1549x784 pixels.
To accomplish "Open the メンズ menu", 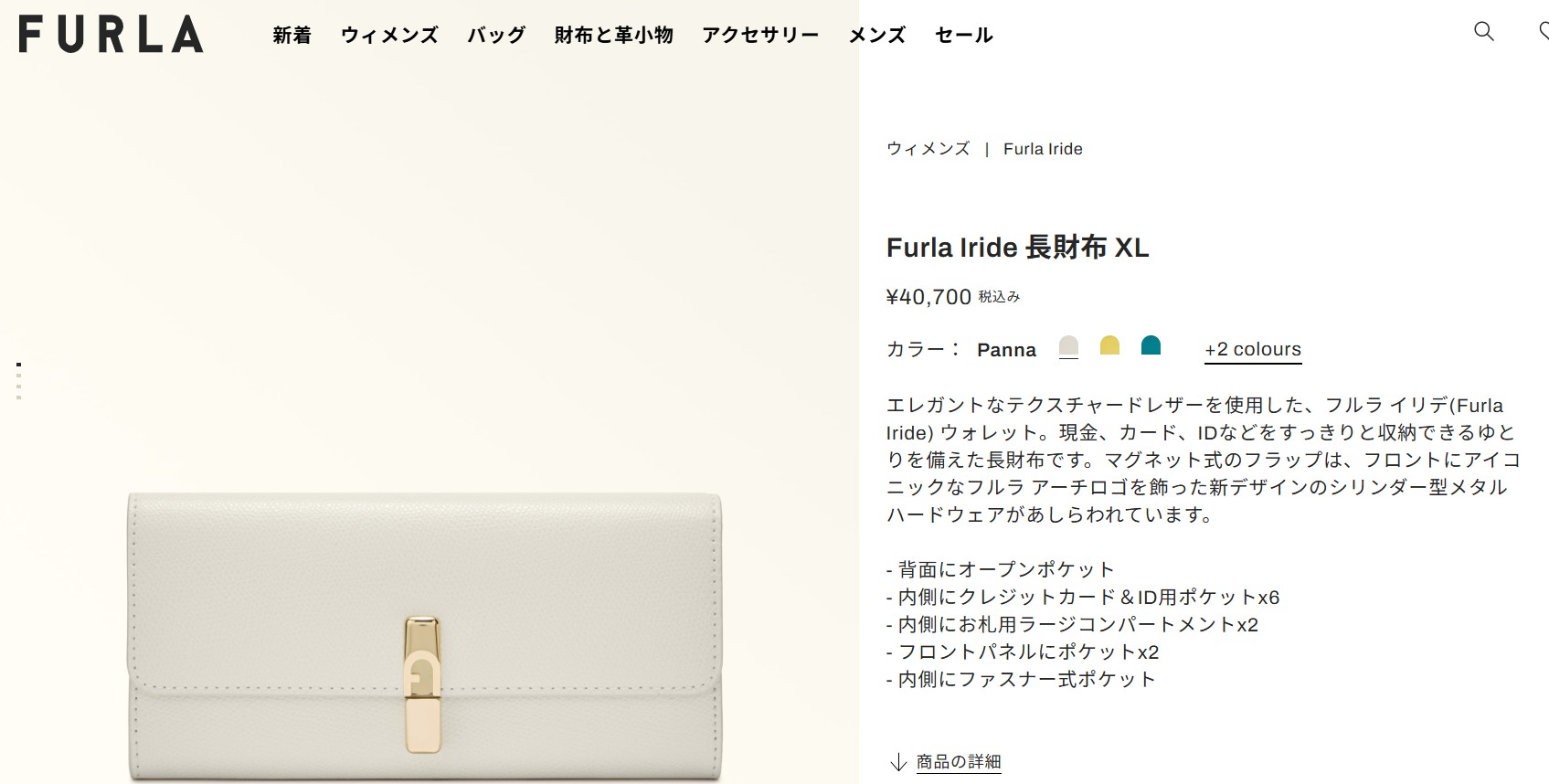I will 876,36.
